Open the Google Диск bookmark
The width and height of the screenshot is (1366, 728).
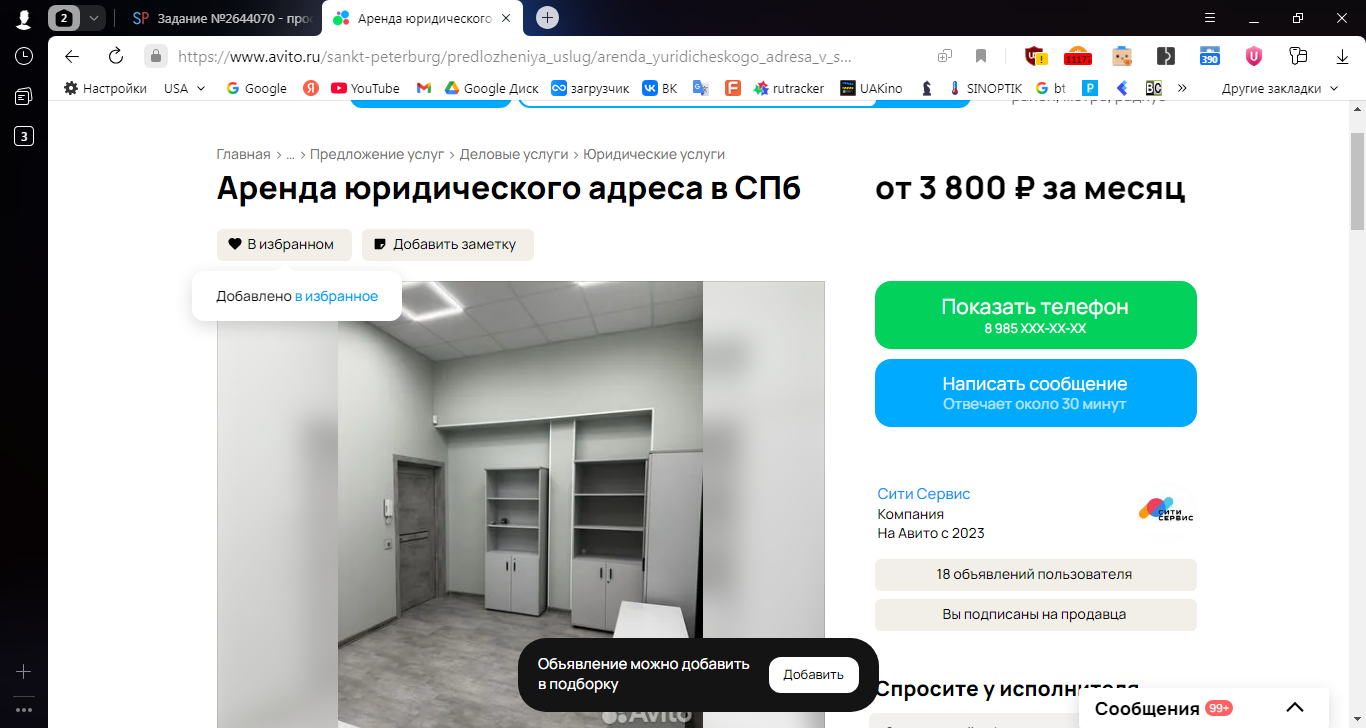[492, 88]
